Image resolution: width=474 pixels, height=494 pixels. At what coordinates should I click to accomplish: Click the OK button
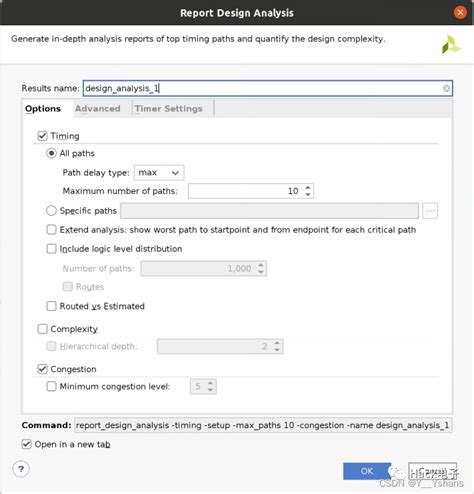pos(367,471)
